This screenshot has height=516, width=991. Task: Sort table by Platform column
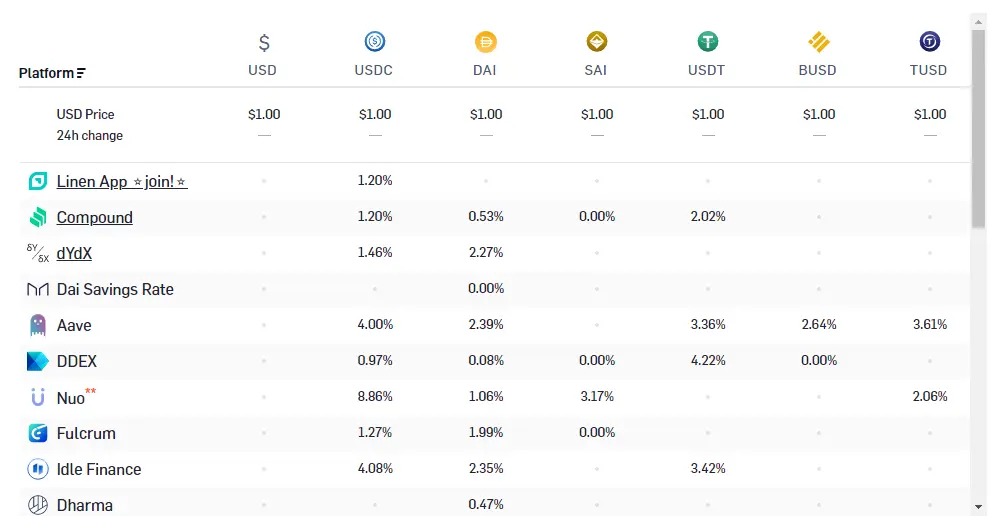pyautogui.click(x=52, y=73)
